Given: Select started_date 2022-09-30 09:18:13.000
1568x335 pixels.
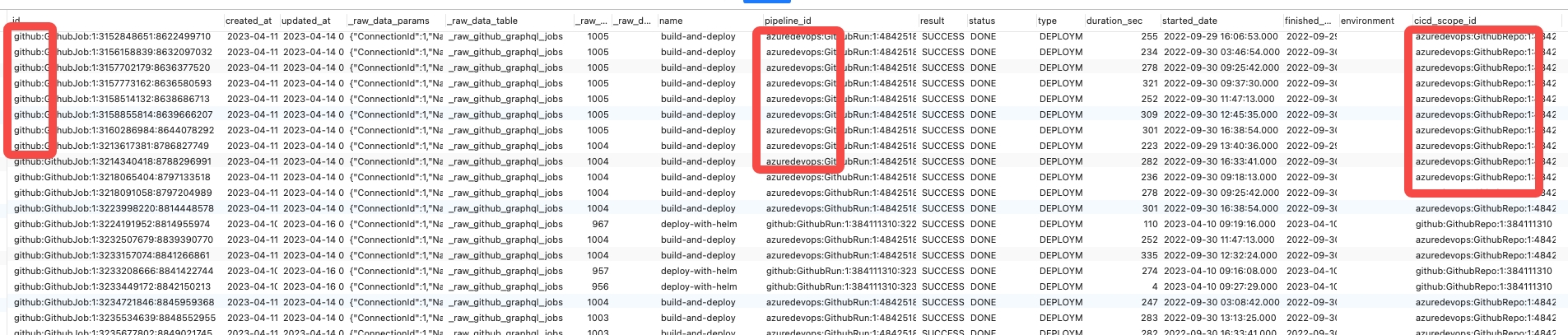Looking at the screenshot, I should coord(1221,177).
